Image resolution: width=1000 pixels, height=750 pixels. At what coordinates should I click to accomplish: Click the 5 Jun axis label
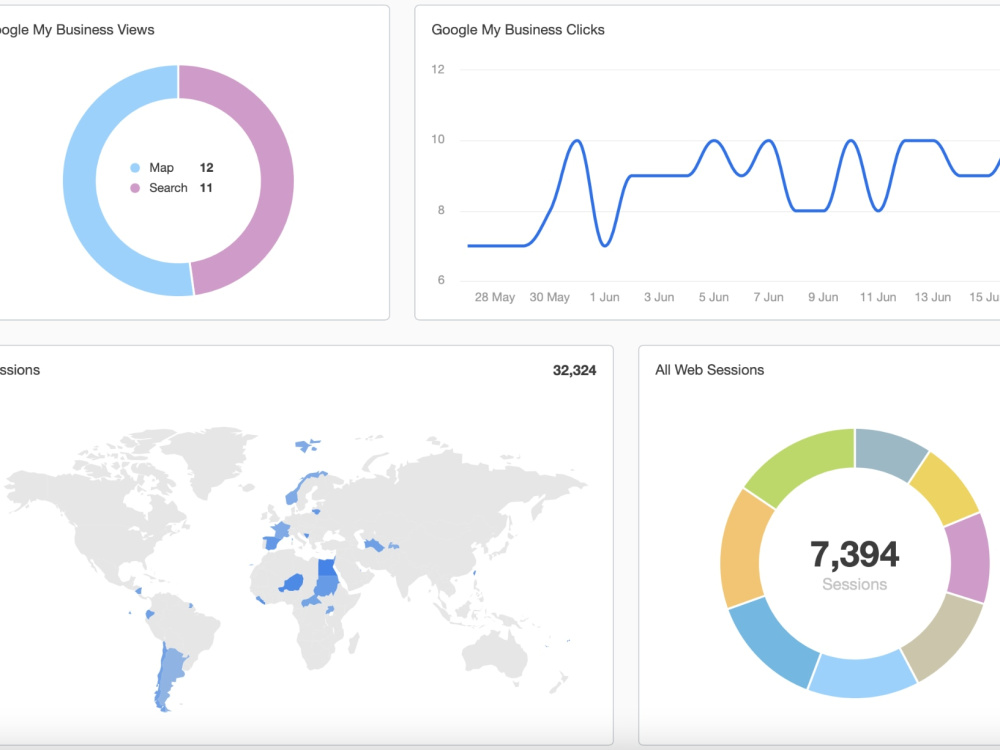click(714, 297)
